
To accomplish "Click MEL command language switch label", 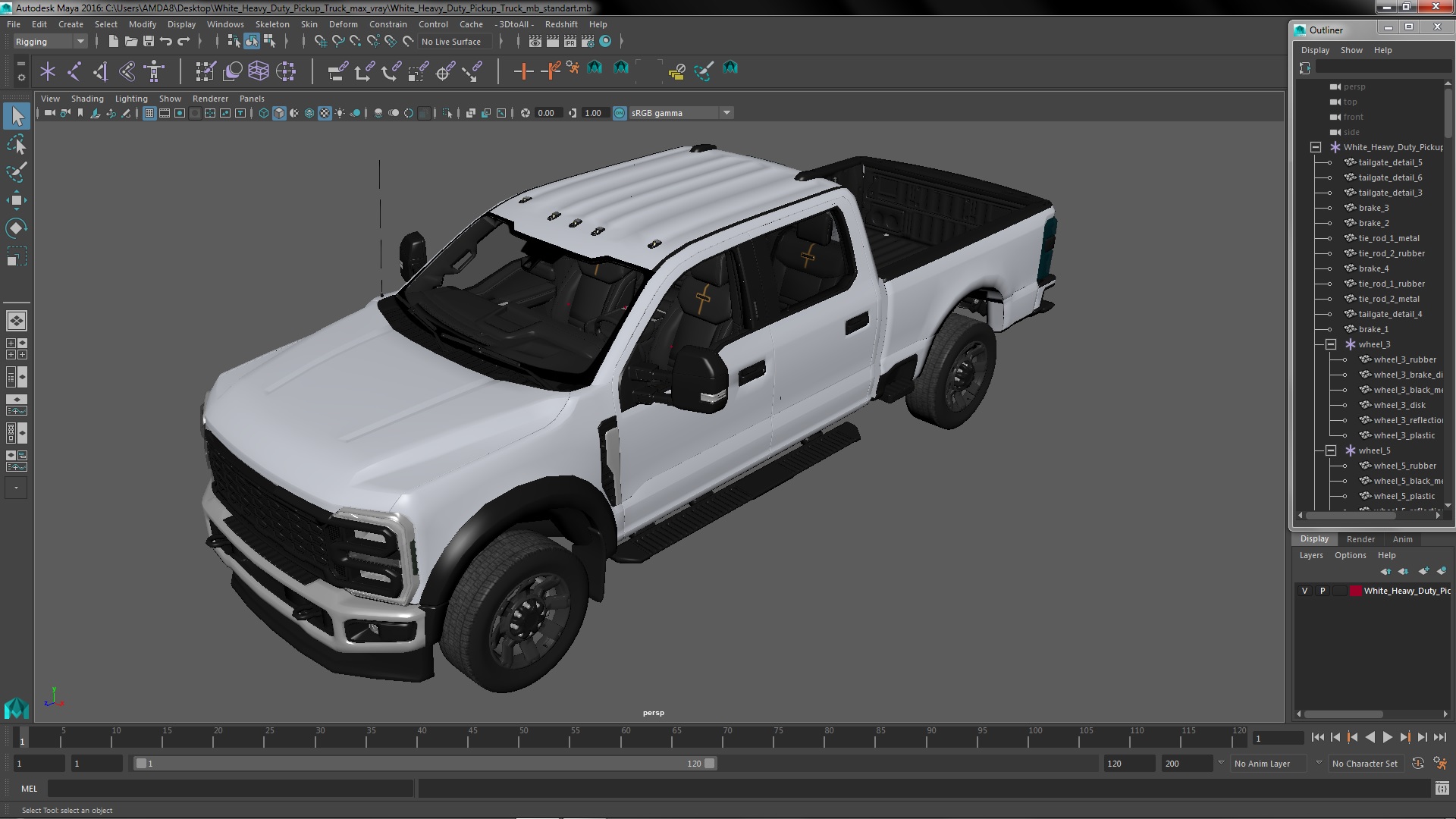I will (29, 789).
